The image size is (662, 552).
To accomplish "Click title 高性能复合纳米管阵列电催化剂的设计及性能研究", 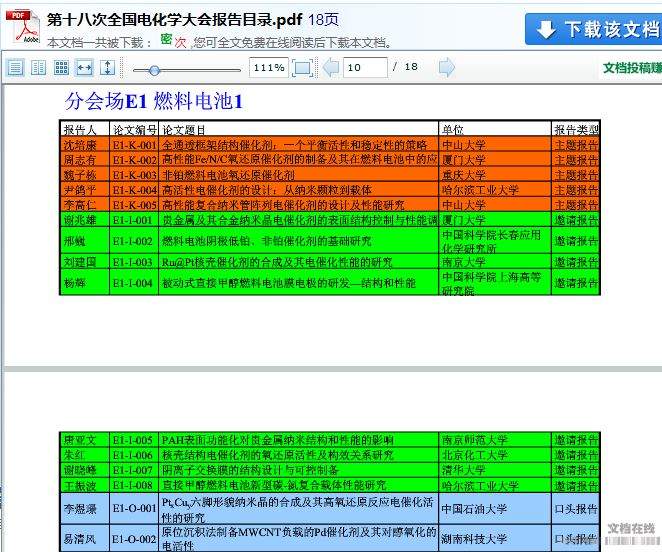I will pos(283,205).
